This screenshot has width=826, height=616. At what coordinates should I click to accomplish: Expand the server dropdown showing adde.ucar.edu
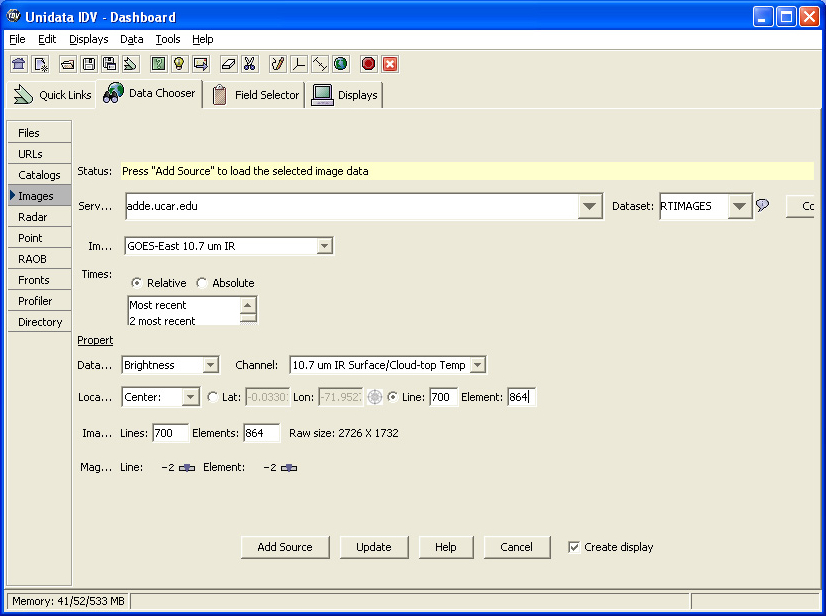pyautogui.click(x=589, y=206)
